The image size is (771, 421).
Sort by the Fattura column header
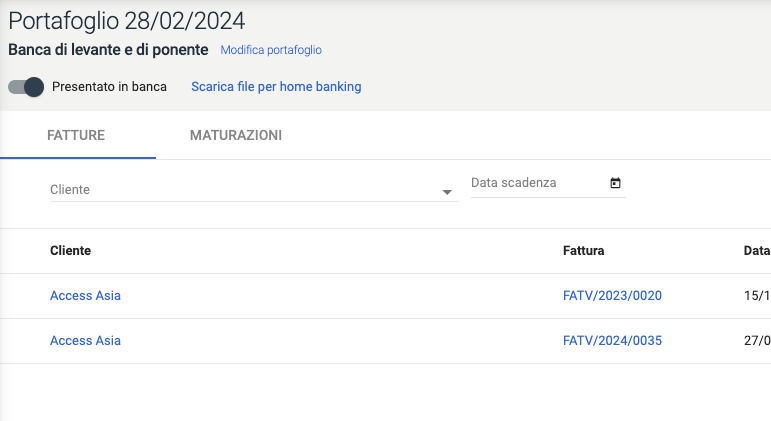pyautogui.click(x=584, y=251)
